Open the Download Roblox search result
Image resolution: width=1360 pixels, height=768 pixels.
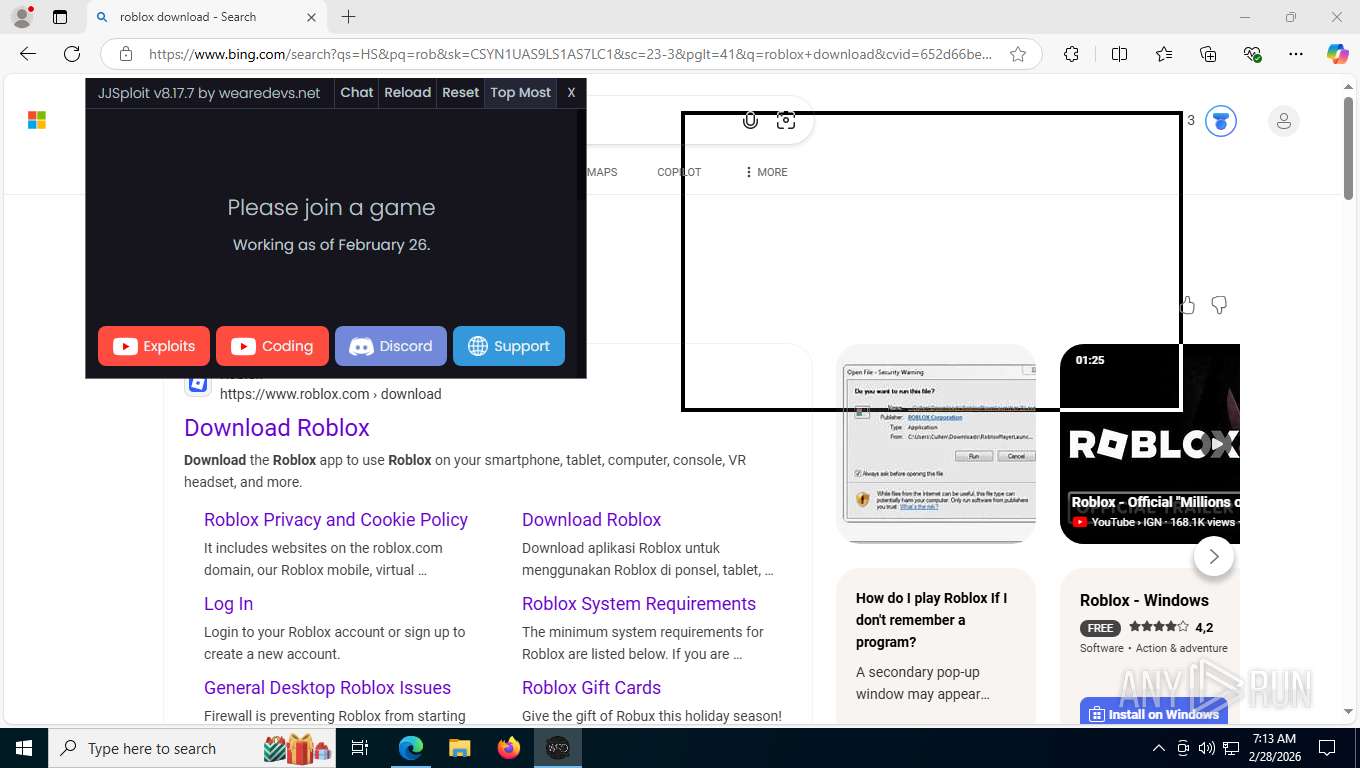pyautogui.click(x=277, y=427)
